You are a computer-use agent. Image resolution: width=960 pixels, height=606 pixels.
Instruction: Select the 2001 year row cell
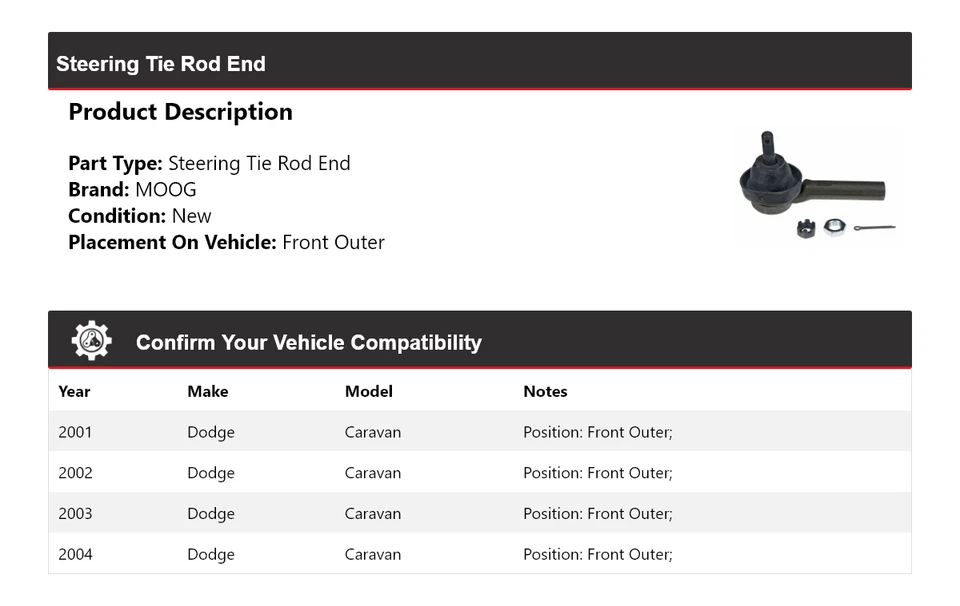[75, 432]
